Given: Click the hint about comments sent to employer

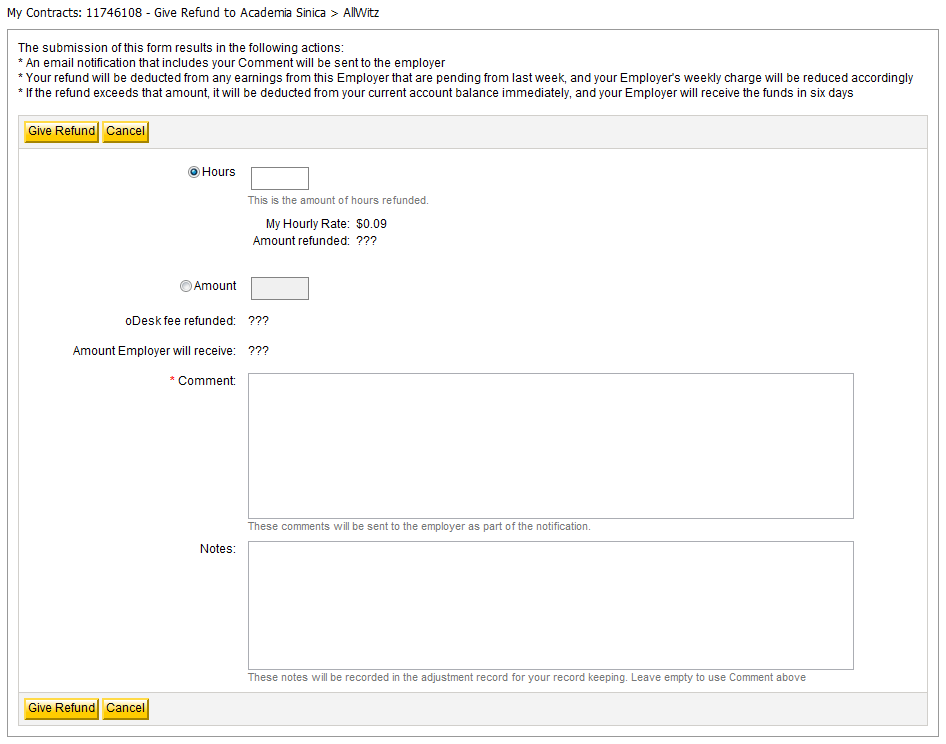Looking at the screenshot, I should click(x=419, y=526).
